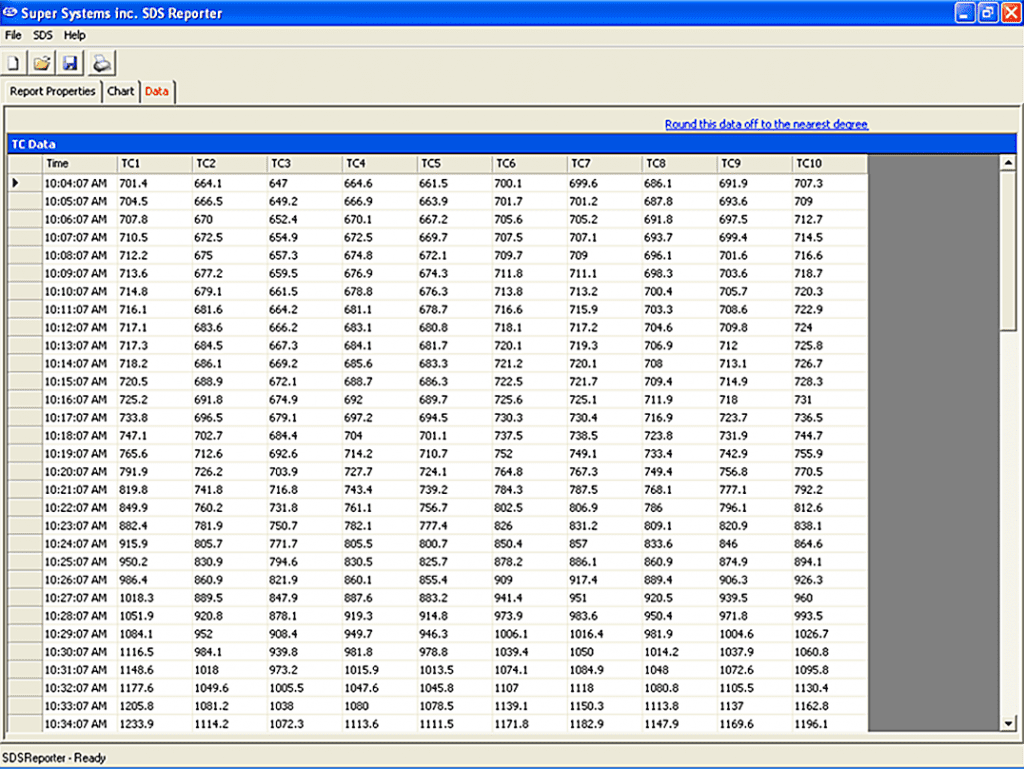Click the time cell 10:12:07 AM
1024x769 pixels.
tap(76, 328)
